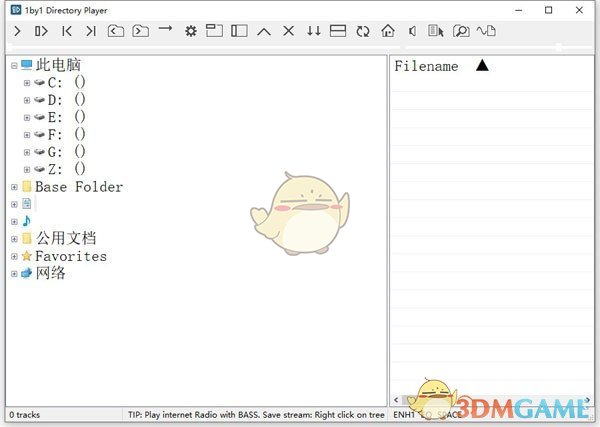Click the upward caret toolbar icon
This screenshot has height=427, width=600.
pos(264,31)
